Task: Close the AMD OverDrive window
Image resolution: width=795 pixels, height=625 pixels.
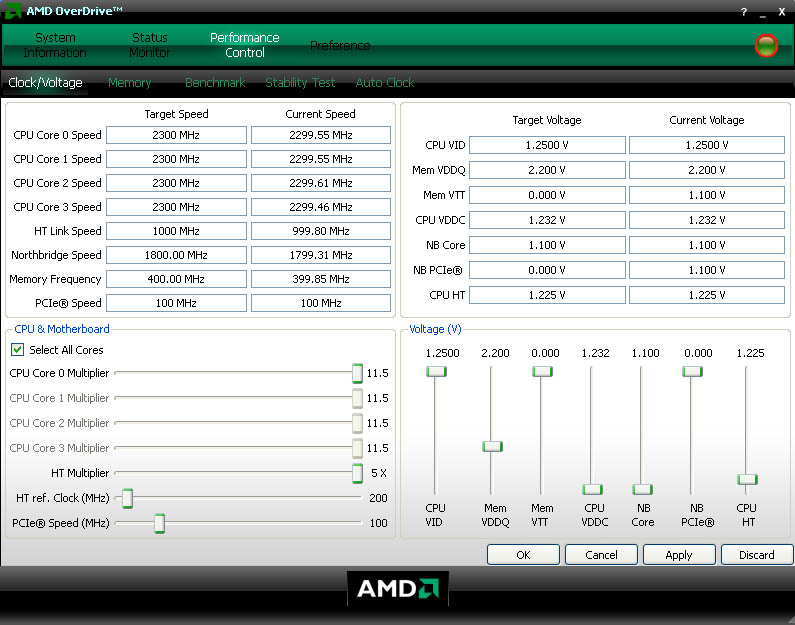Action: [x=782, y=12]
